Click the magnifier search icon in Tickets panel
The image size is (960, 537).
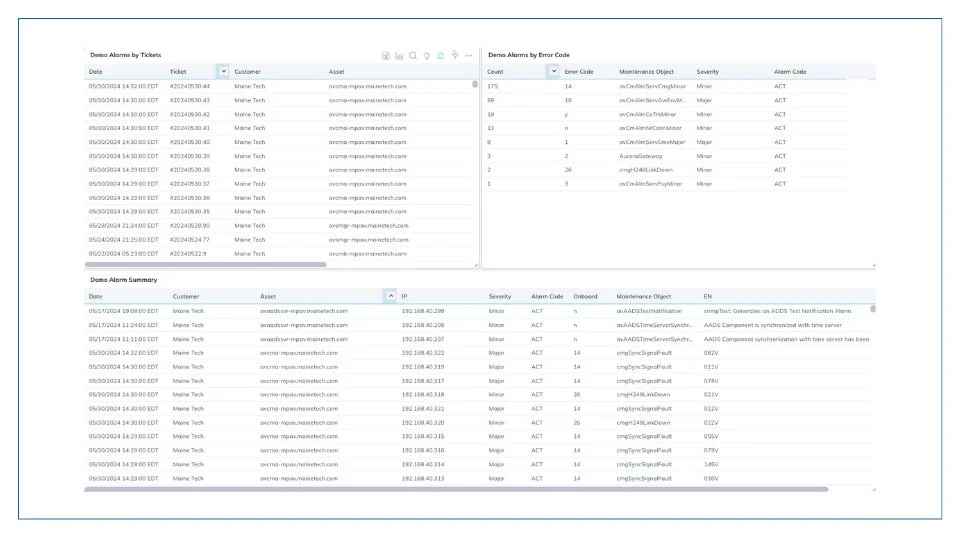pyautogui.click(x=413, y=56)
